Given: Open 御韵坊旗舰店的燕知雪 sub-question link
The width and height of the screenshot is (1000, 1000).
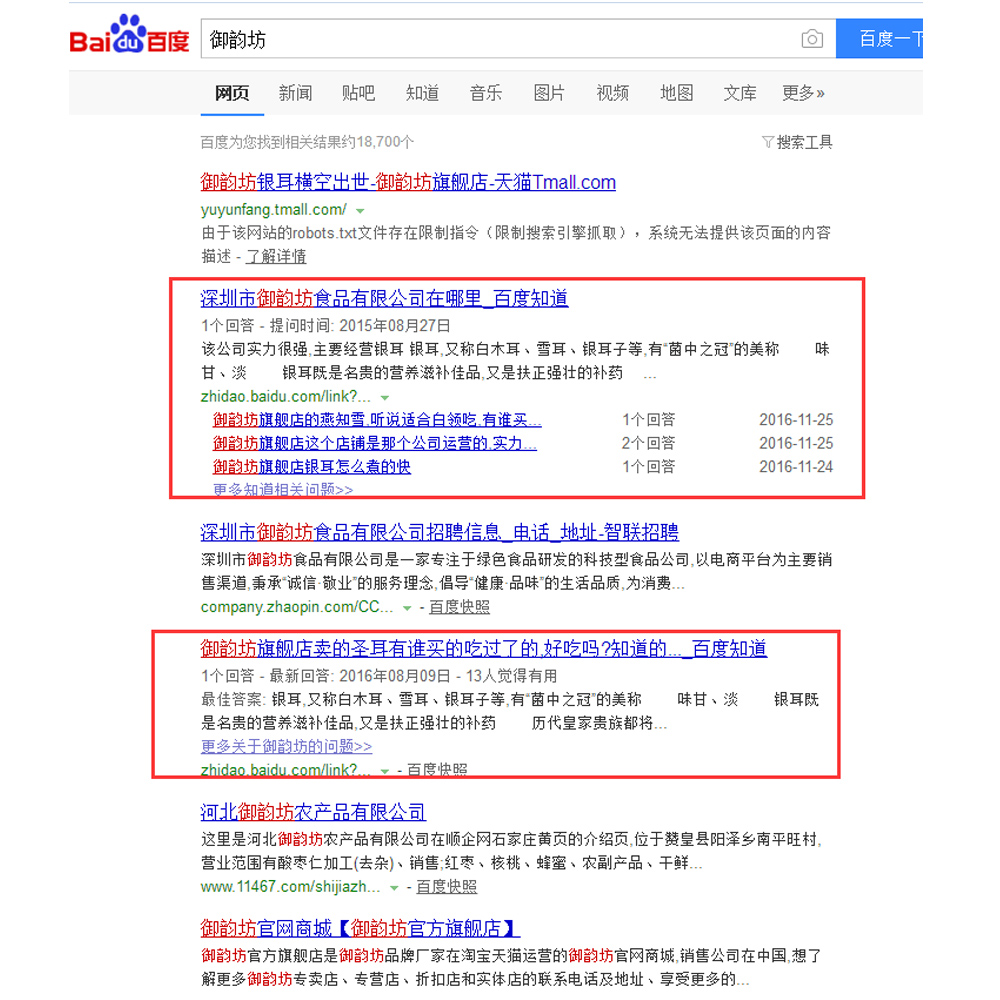Looking at the screenshot, I should pyautogui.click(x=377, y=420).
